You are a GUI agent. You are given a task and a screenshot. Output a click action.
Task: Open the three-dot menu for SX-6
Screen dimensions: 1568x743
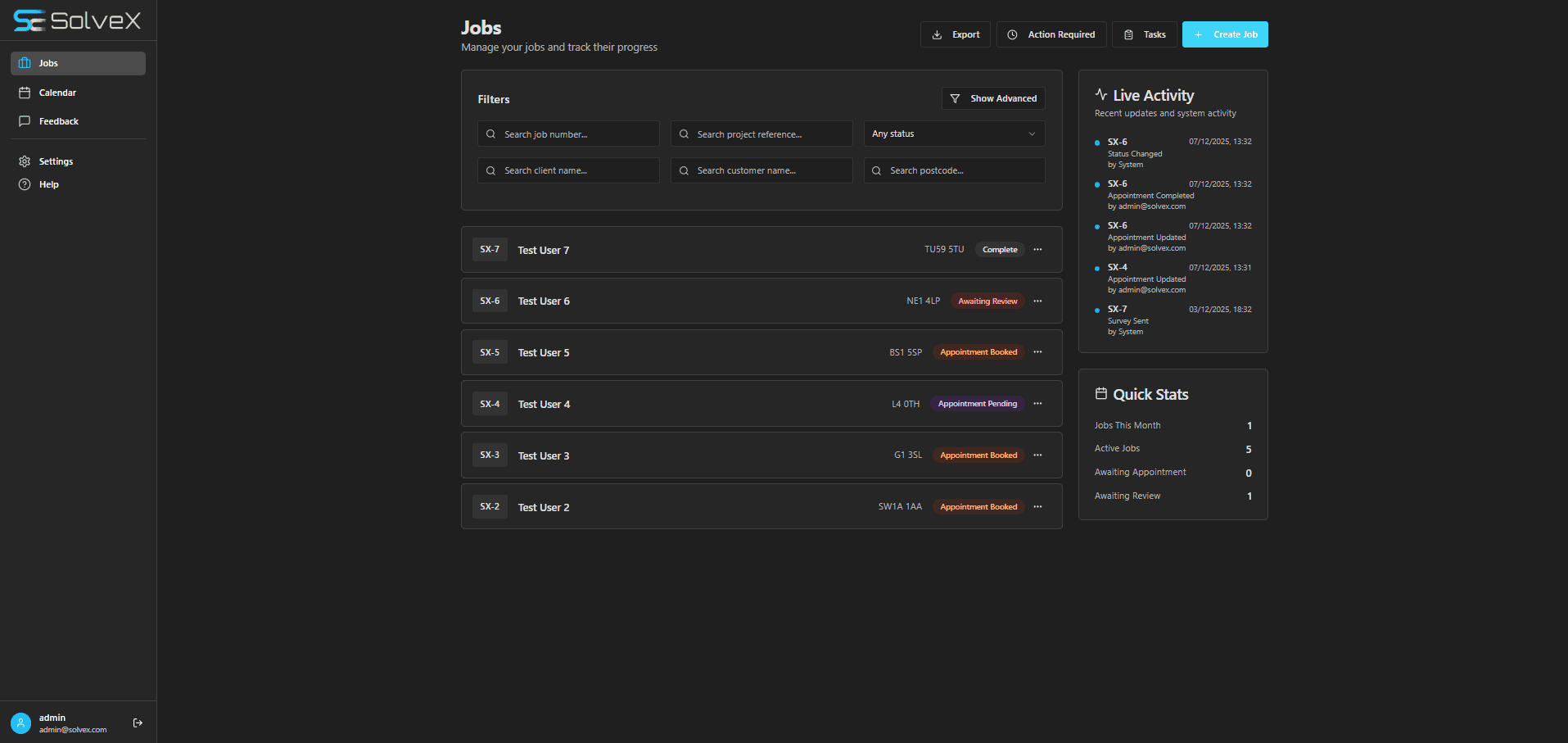[1037, 301]
